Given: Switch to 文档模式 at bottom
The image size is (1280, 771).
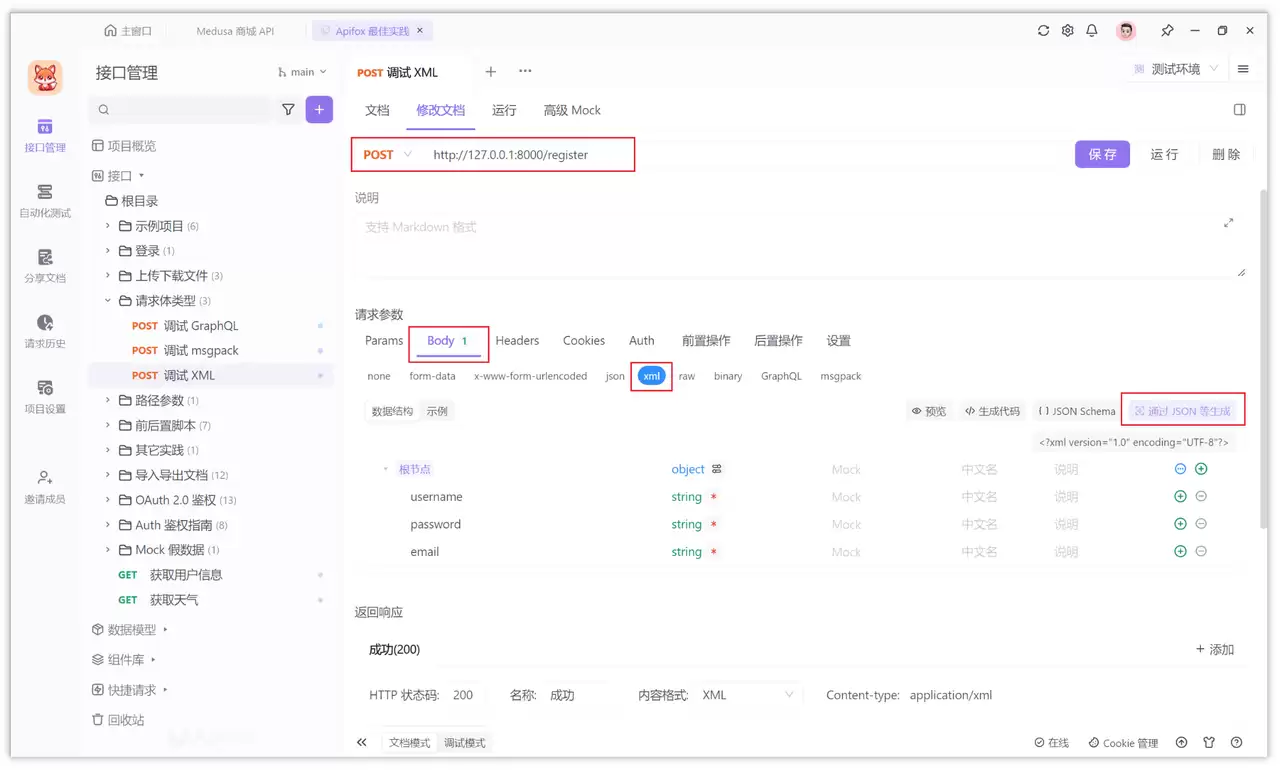Looking at the screenshot, I should 409,743.
